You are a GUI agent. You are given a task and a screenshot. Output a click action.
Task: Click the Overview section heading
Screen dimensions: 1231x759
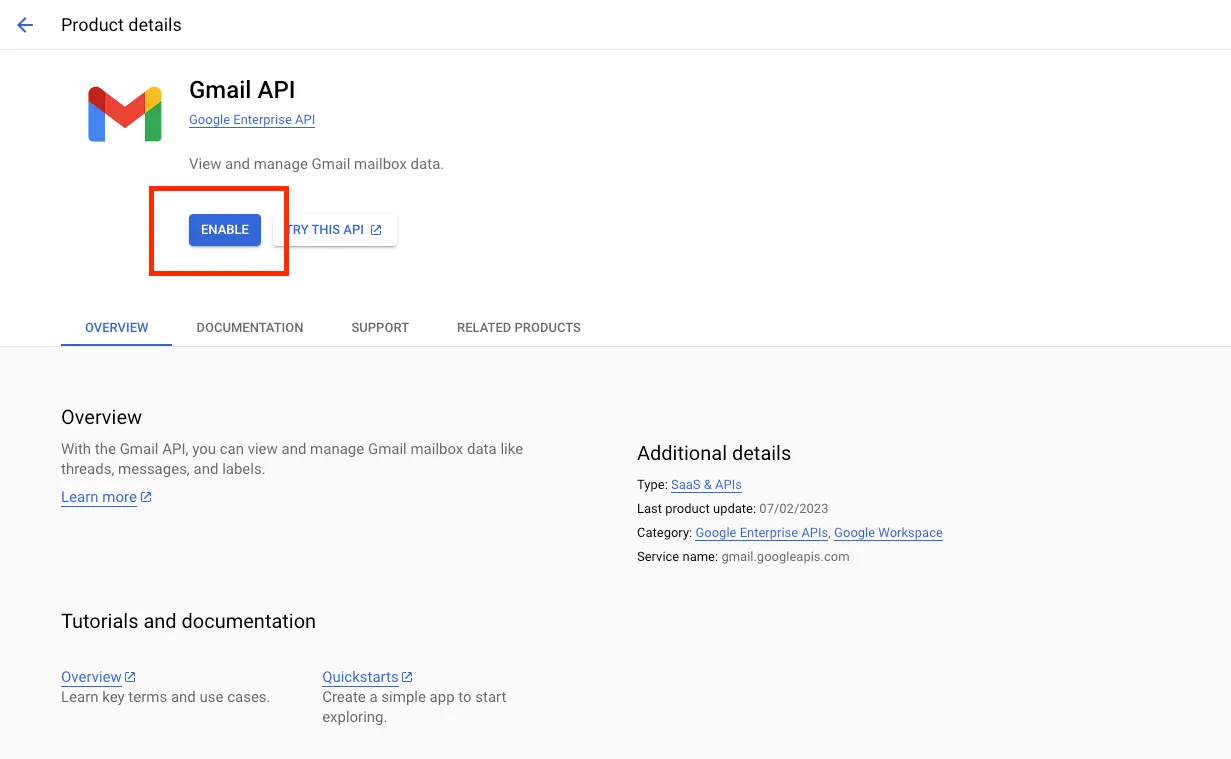click(x=101, y=417)
